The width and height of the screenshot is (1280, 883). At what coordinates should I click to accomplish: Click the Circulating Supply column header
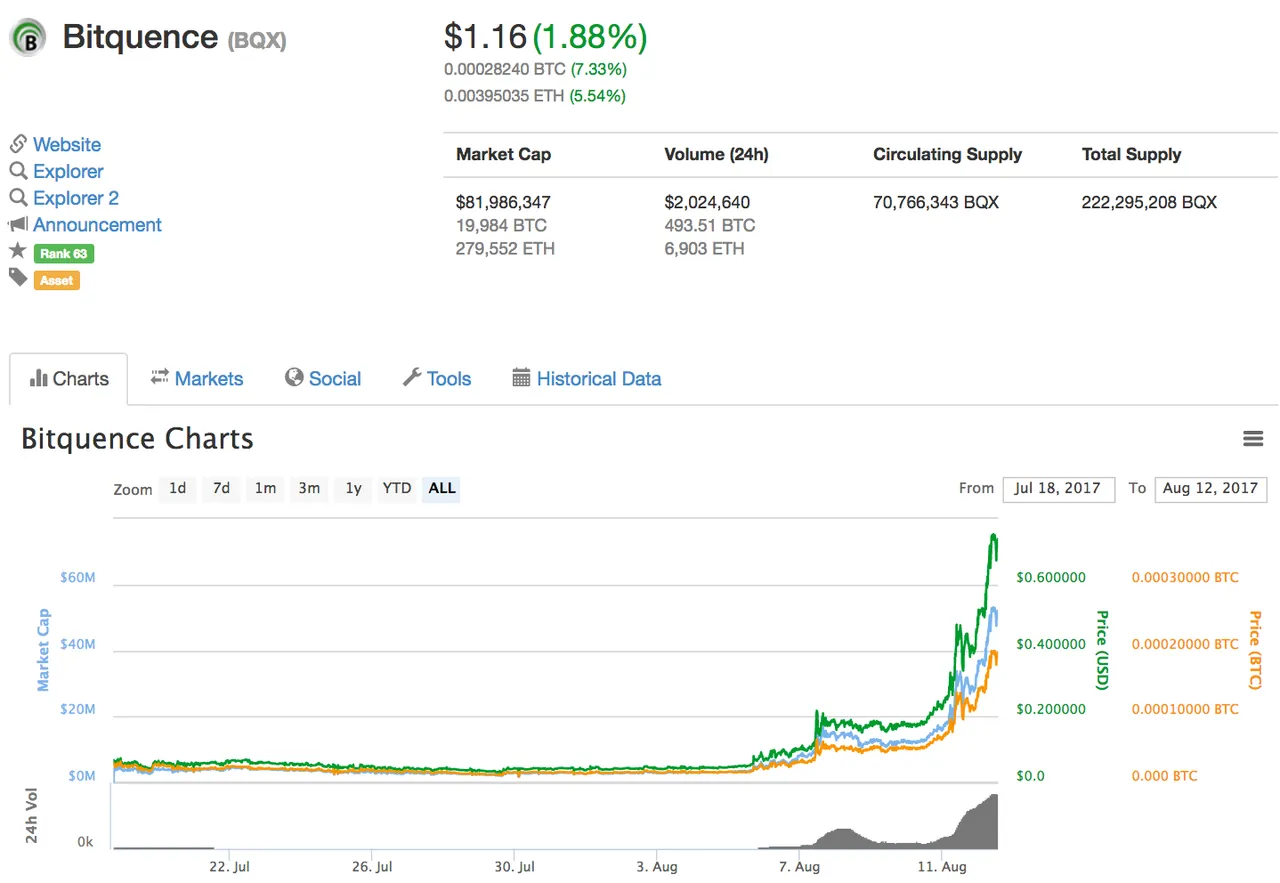947,155
